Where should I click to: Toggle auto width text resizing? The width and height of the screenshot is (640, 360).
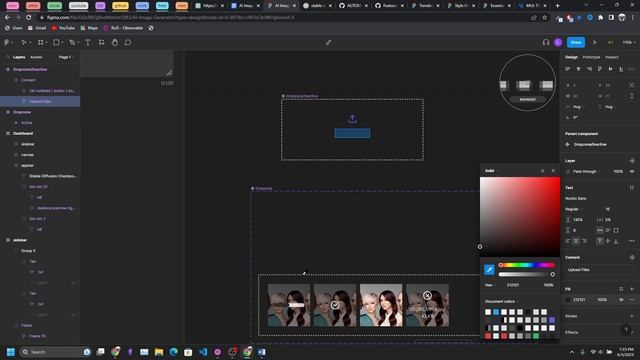point(600,230)
